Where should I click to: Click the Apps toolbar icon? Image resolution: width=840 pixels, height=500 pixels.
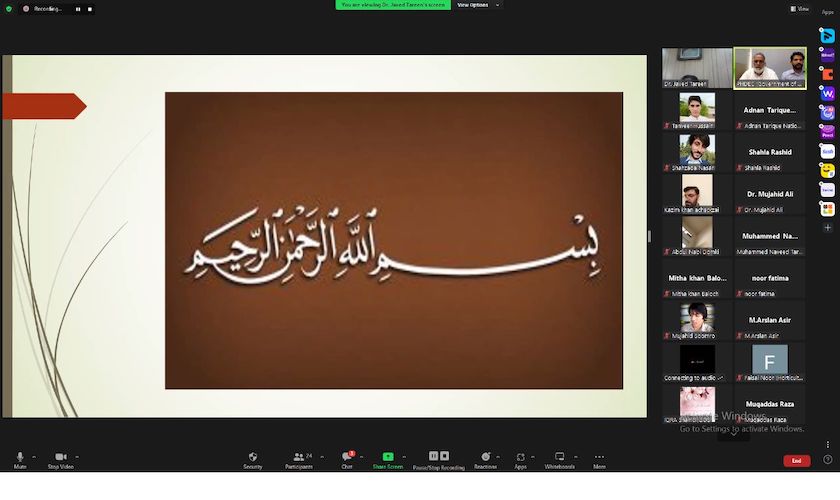[x=520, y=457]
